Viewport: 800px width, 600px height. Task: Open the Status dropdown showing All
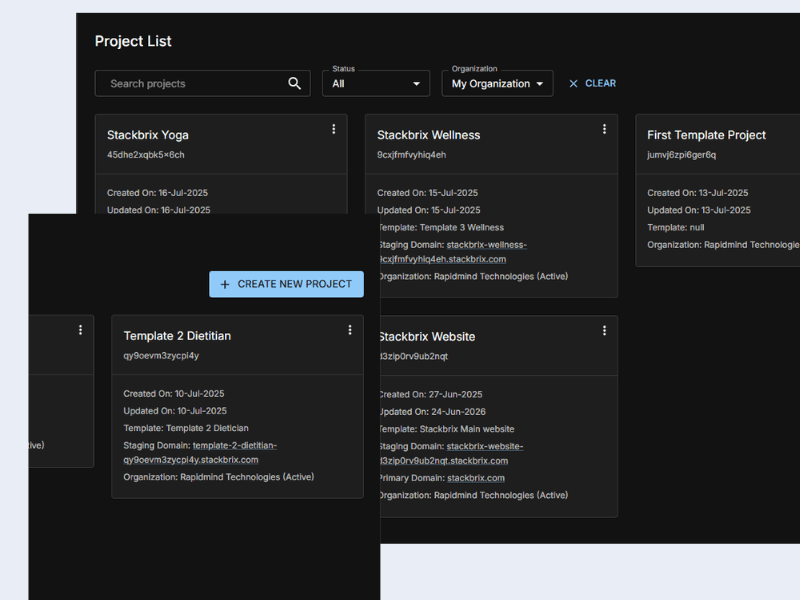pyautogui.click(x=376, y=84)
